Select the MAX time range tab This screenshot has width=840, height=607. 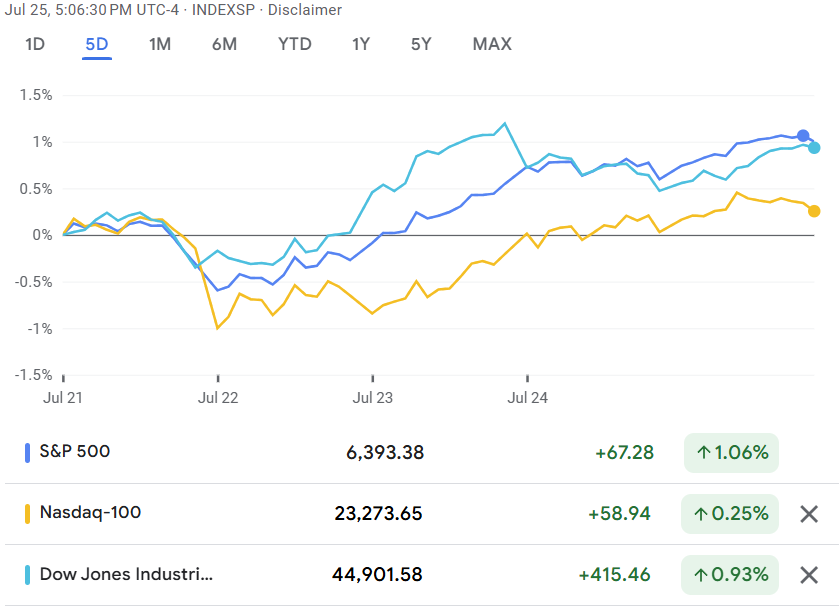pos(492,44)
